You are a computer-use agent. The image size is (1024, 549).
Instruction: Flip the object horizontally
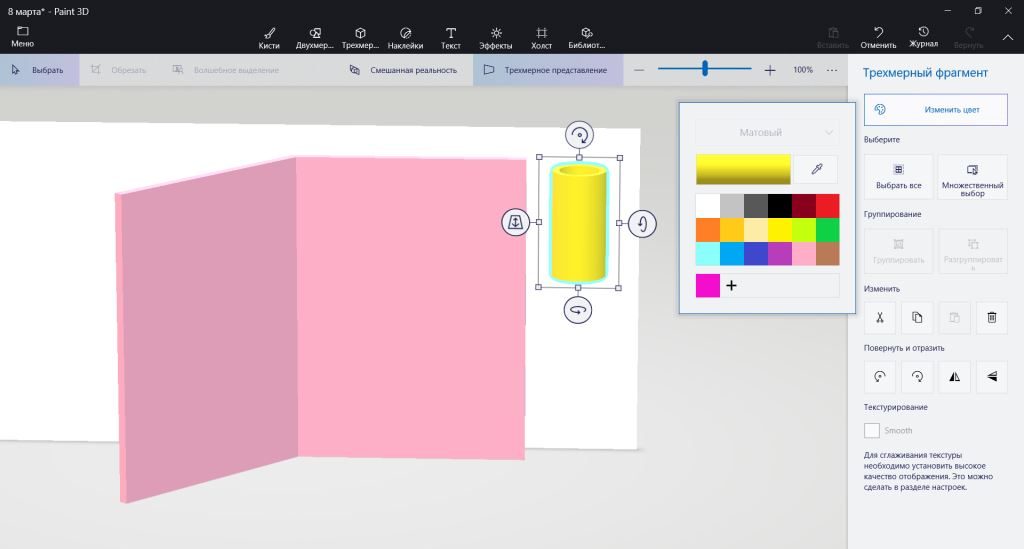(954, 377)
